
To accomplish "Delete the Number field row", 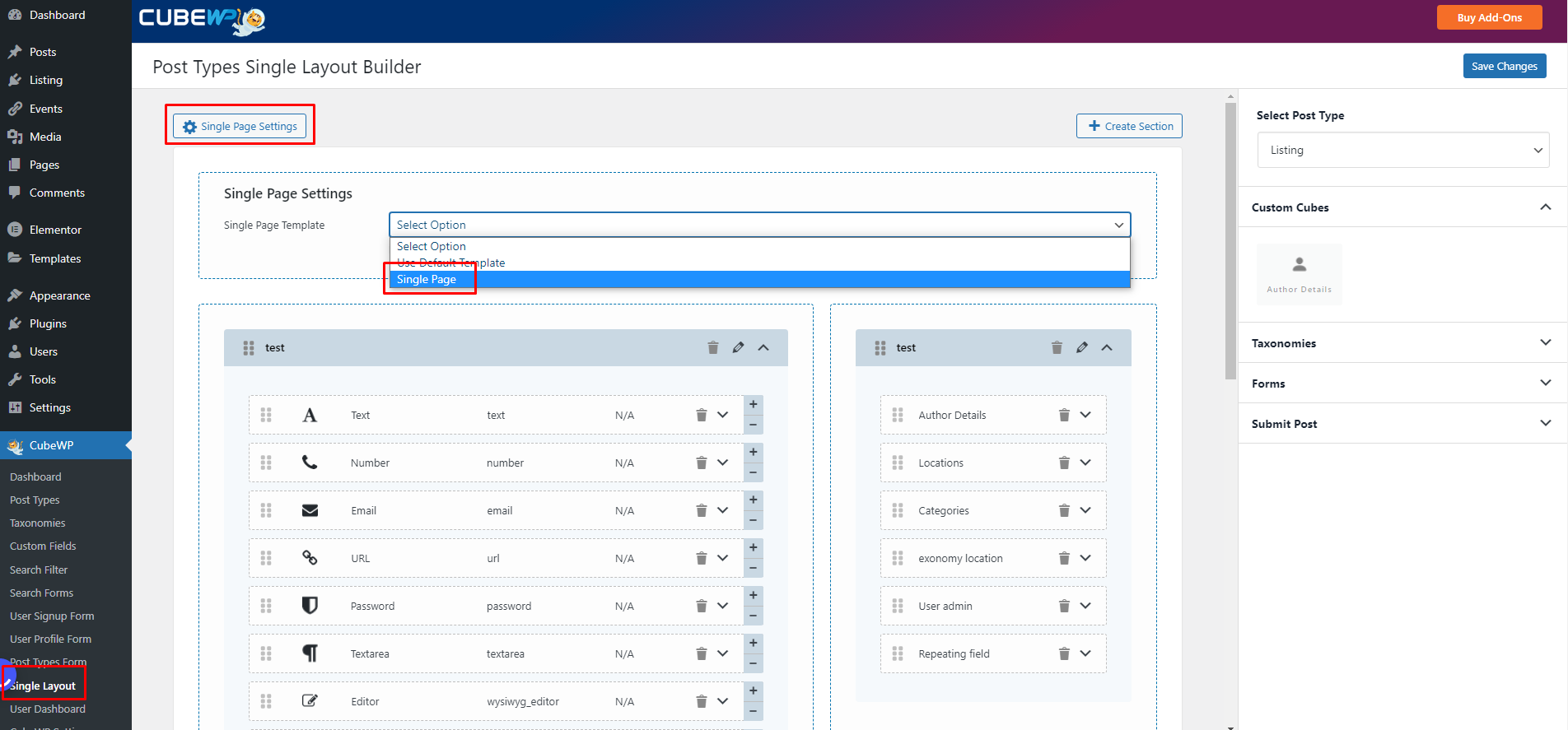I will (702, 463).
